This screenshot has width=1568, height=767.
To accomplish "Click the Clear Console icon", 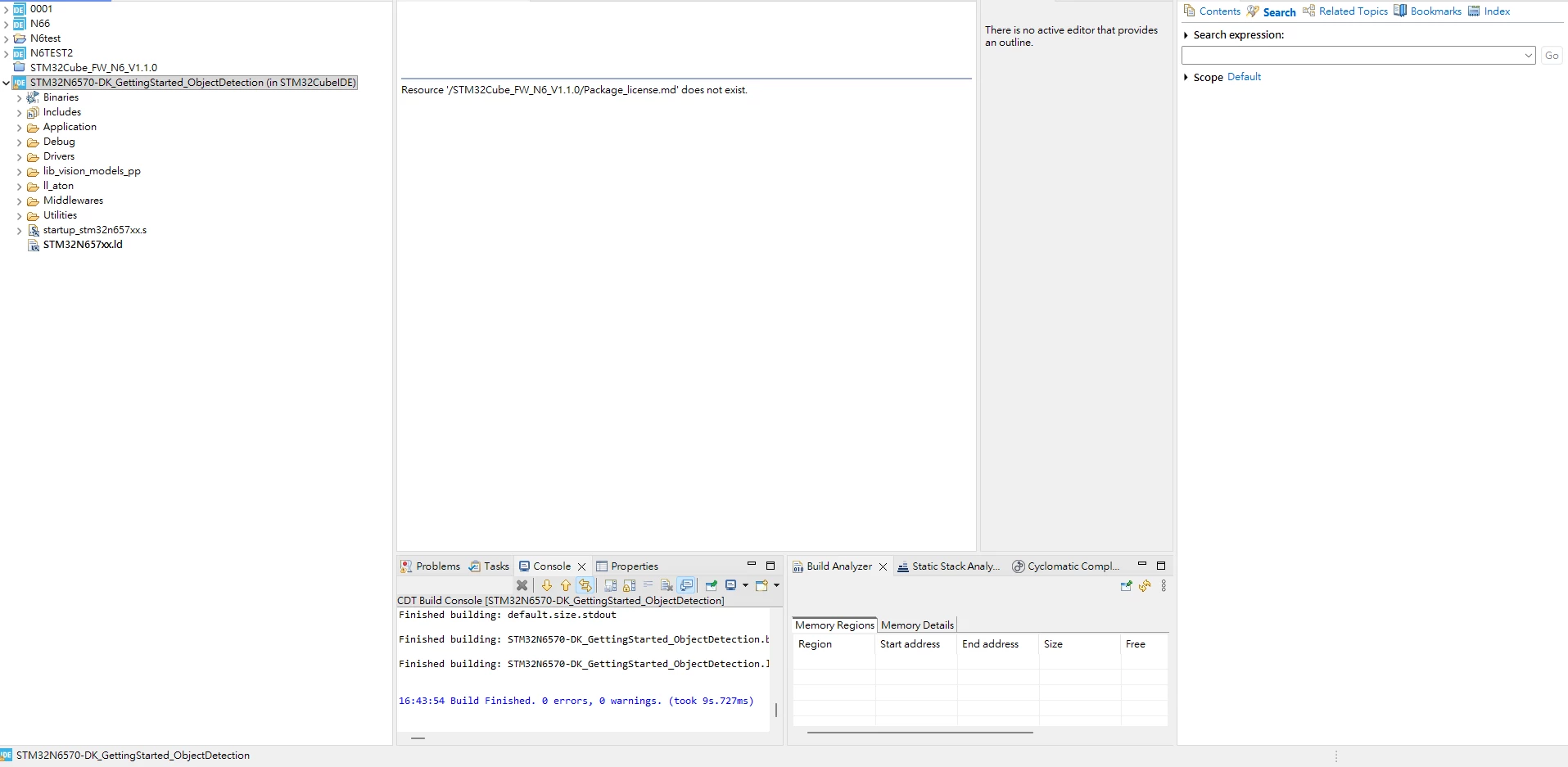I will [x=667, y=585].
